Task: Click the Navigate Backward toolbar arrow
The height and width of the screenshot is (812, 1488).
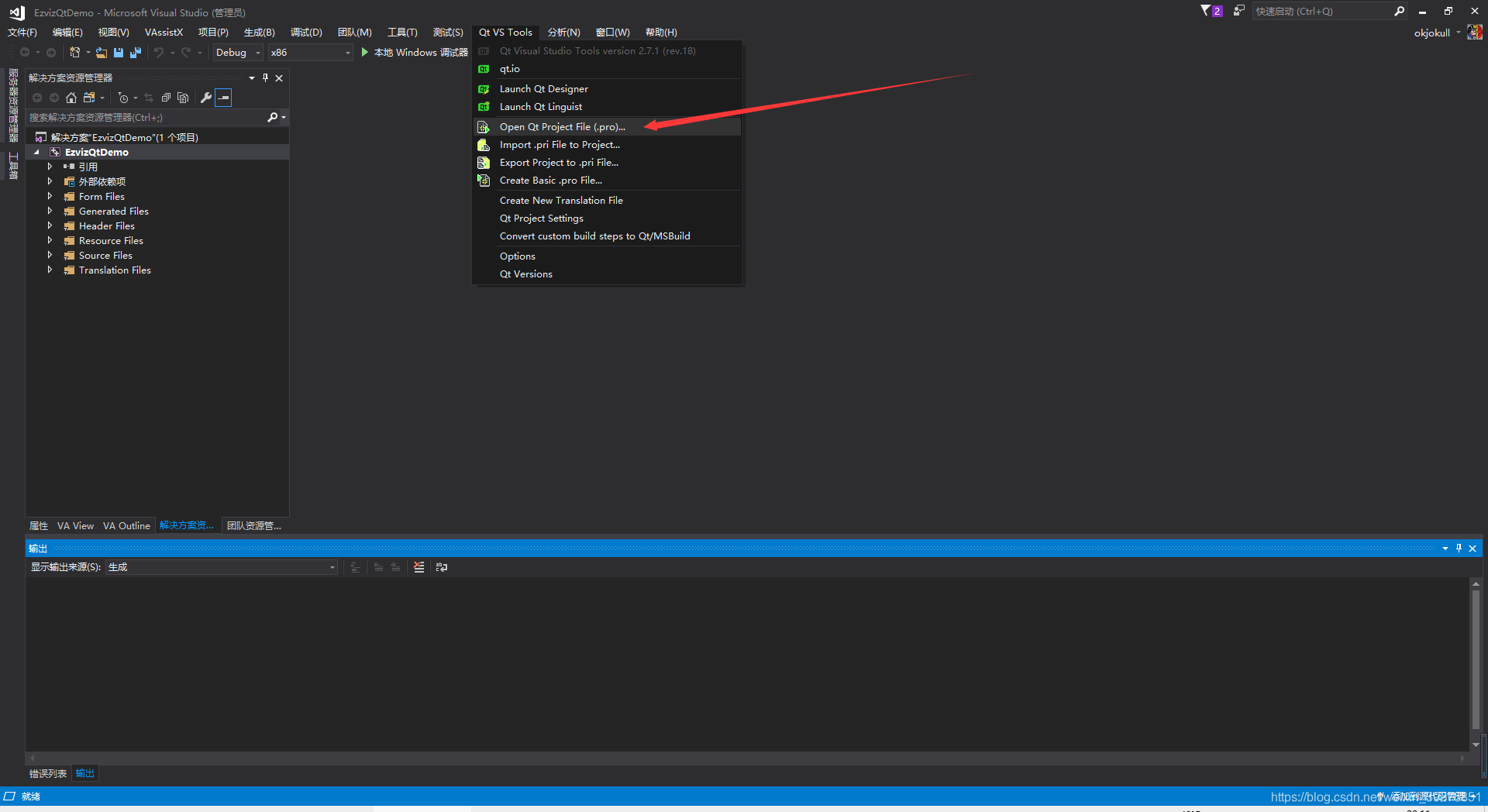Action: tap(25, 53)
